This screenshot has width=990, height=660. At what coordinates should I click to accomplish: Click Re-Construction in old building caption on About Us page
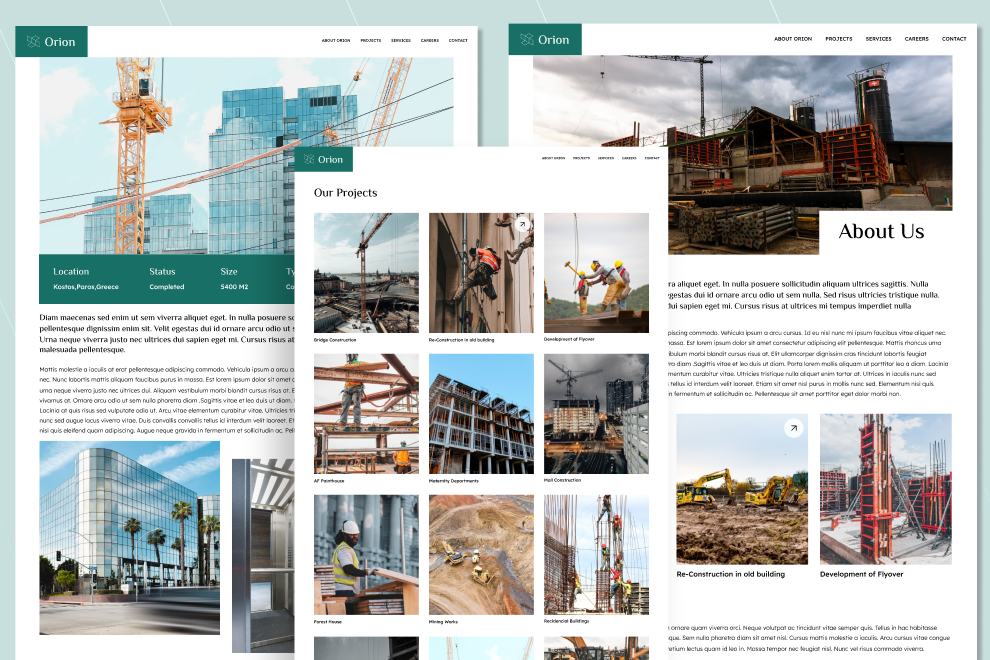coord(731,574)
